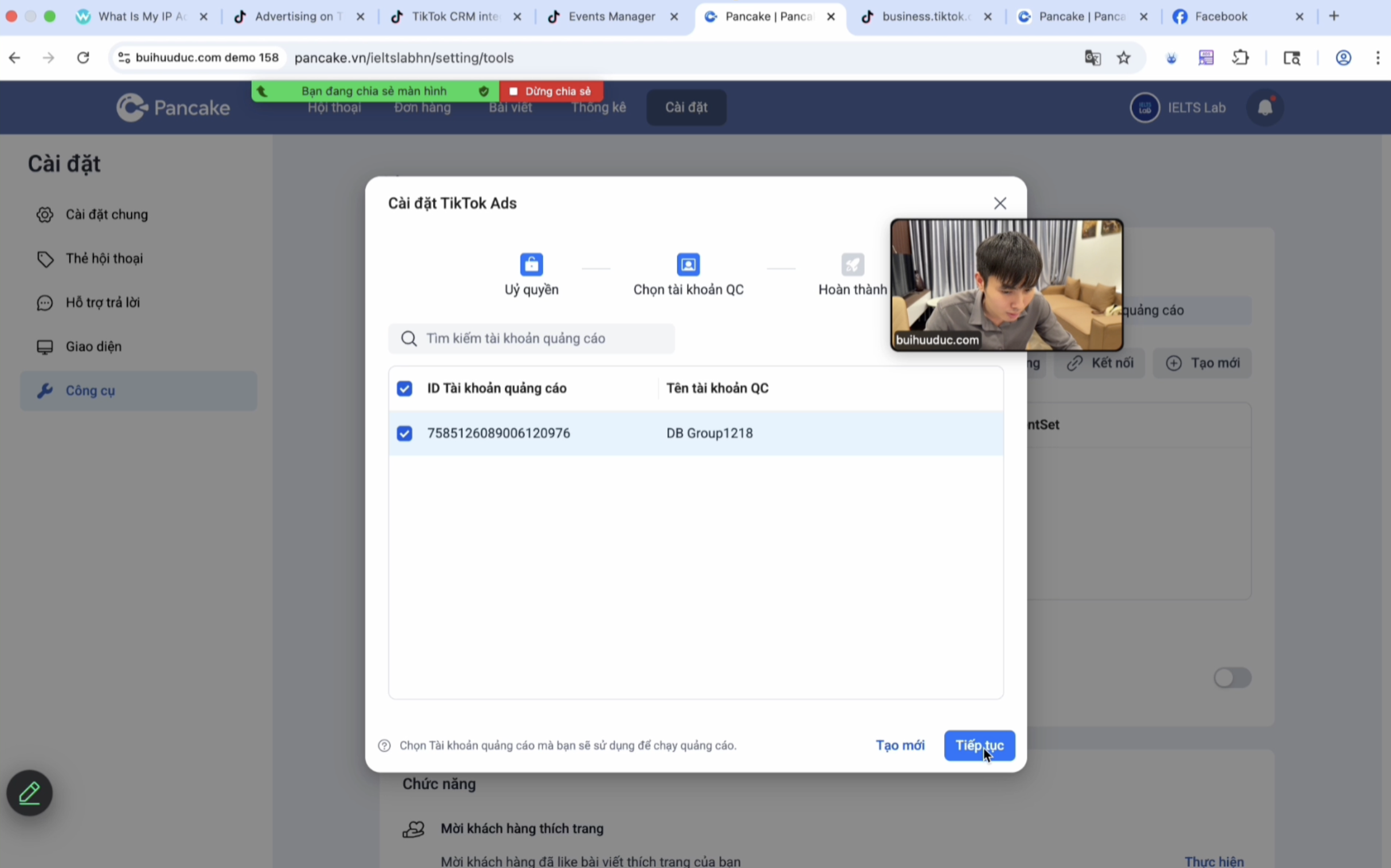Screen dimensions: 1391x868
Task: Toggle the select-all checkbox in table header
Action: click(x=404, y=389)
